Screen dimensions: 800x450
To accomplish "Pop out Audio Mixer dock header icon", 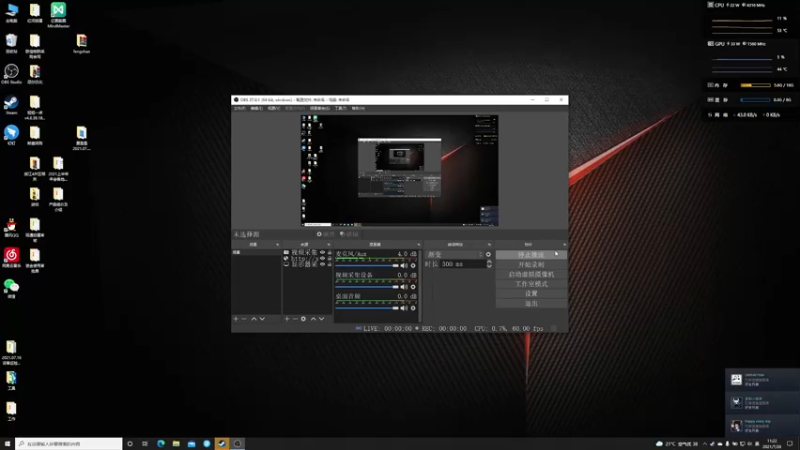I will point(419,244).
